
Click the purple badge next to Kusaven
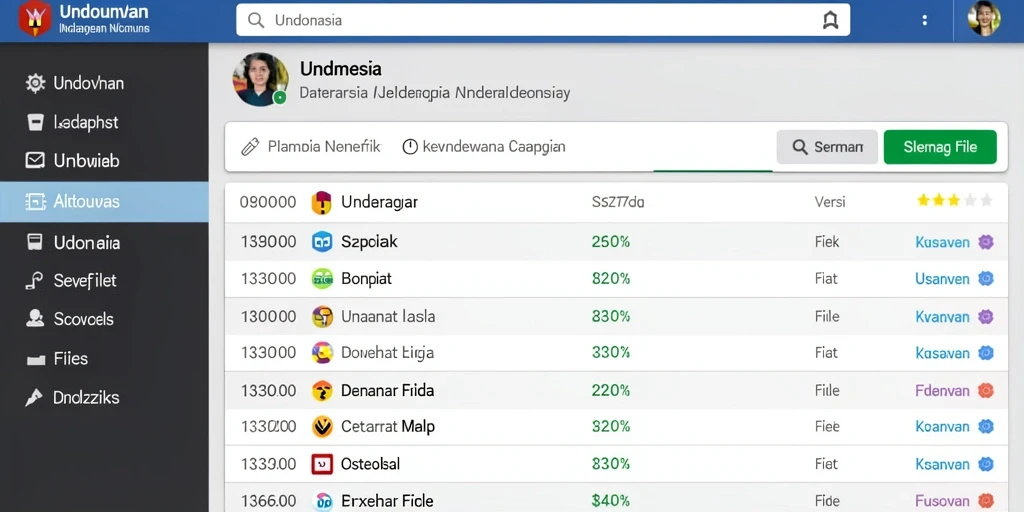[x=985, y=242]
